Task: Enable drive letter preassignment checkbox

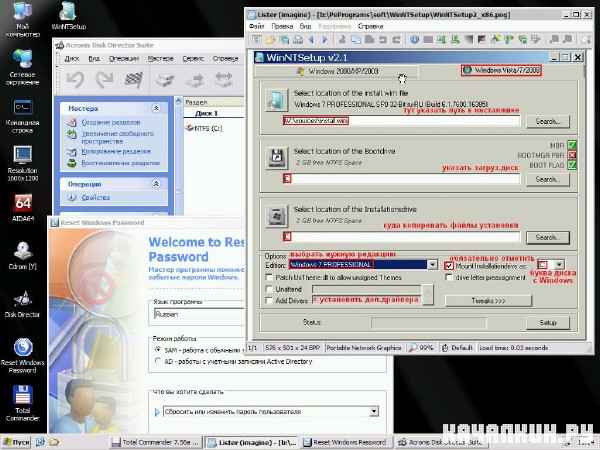Action: [449, 277]
